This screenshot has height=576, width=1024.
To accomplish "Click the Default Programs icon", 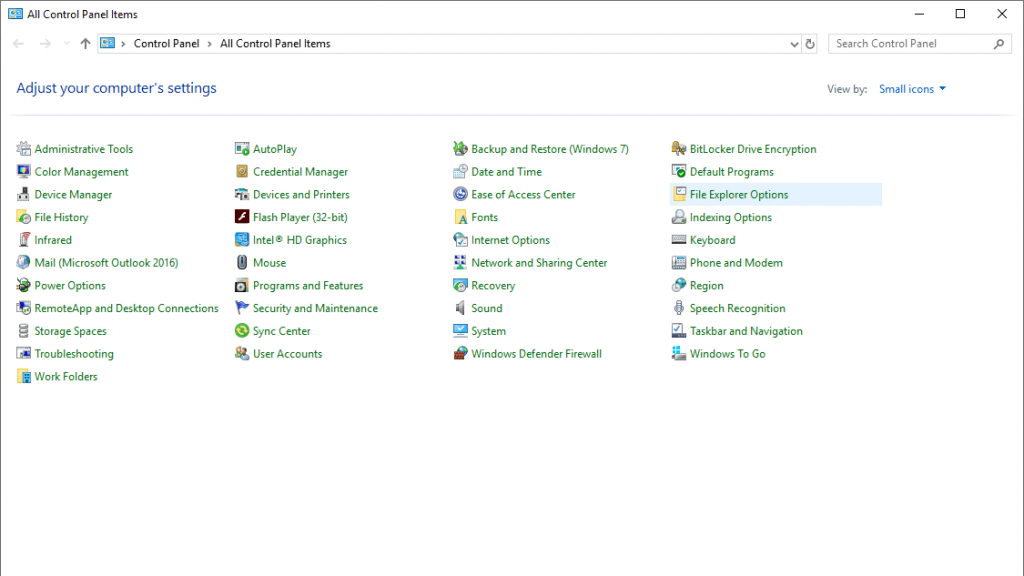I will (679, 172).
